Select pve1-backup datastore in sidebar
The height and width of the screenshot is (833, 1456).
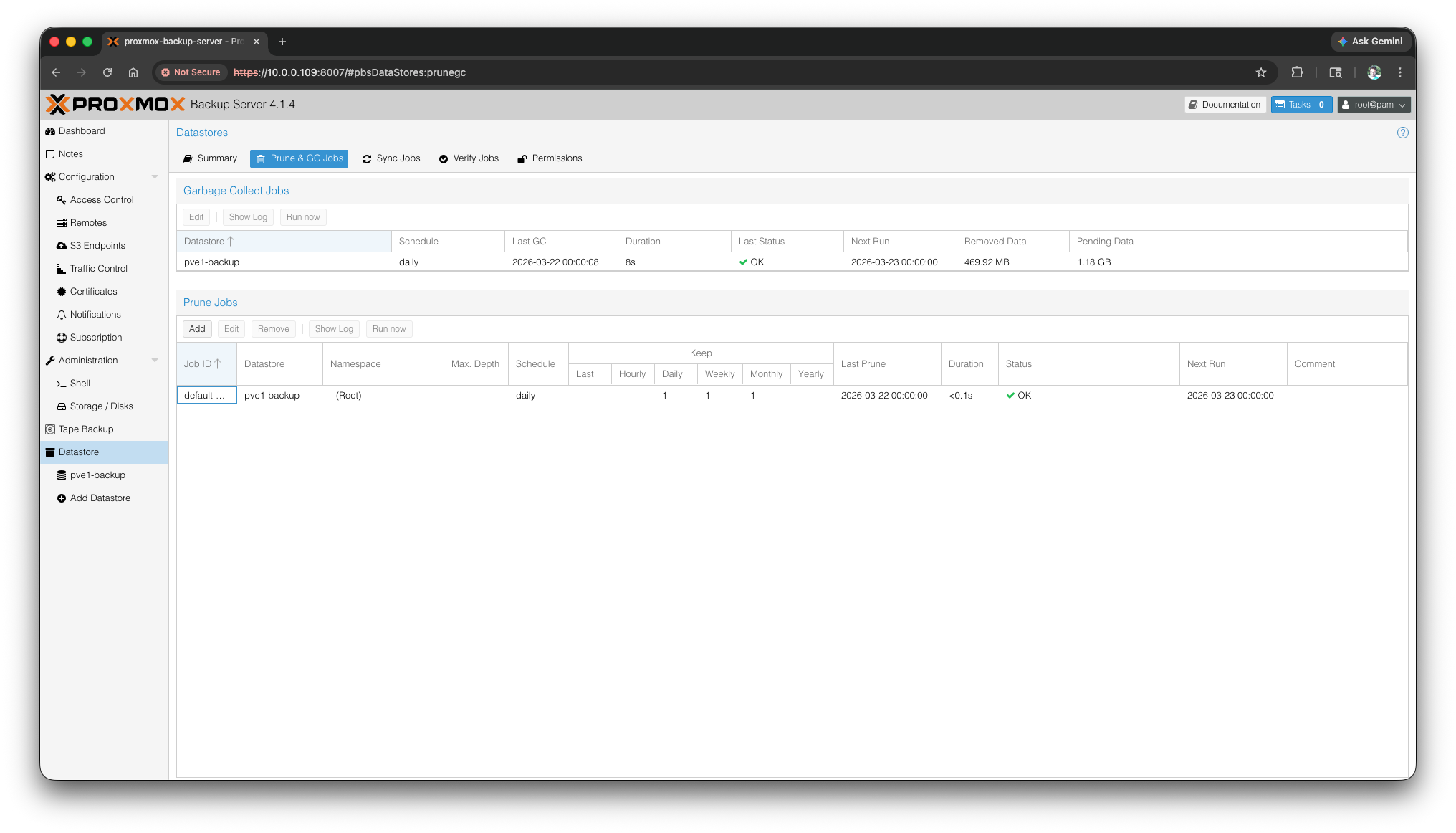97,475
